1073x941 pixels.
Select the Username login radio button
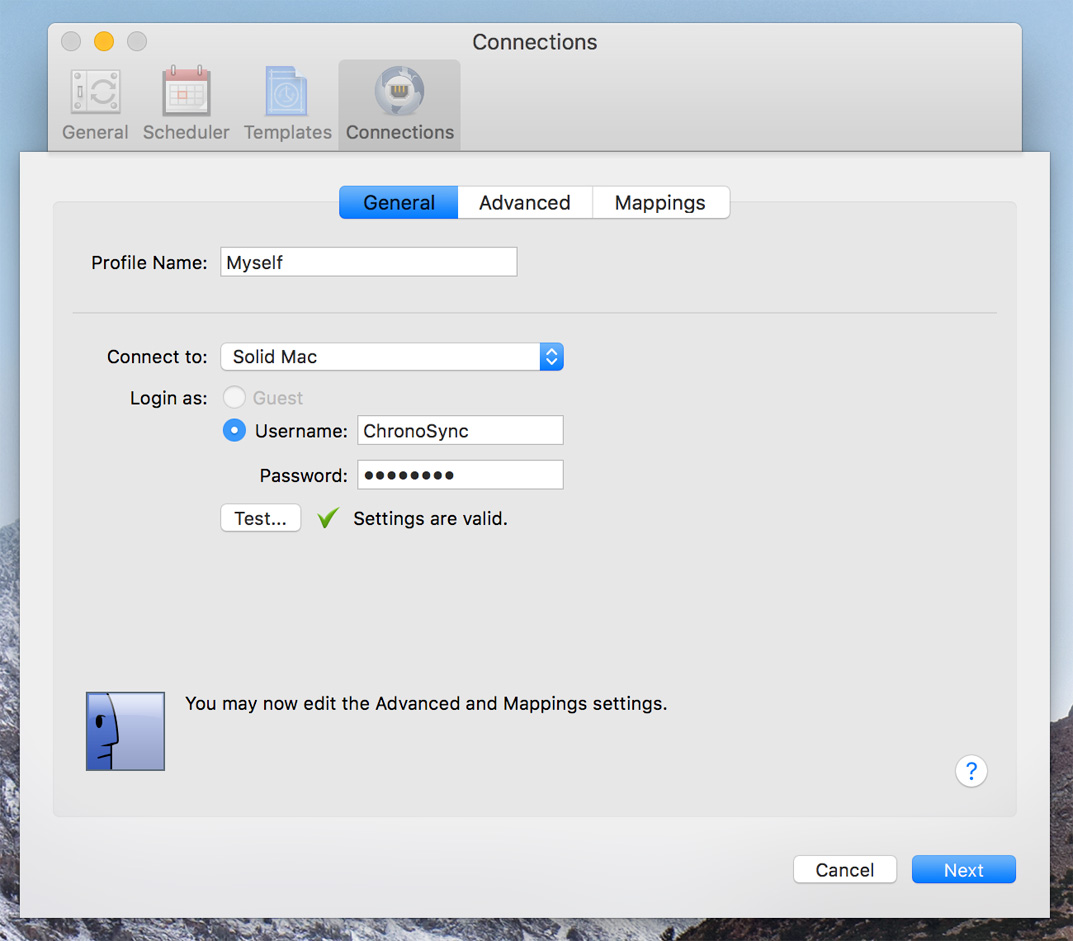click(x=234, y=431)
